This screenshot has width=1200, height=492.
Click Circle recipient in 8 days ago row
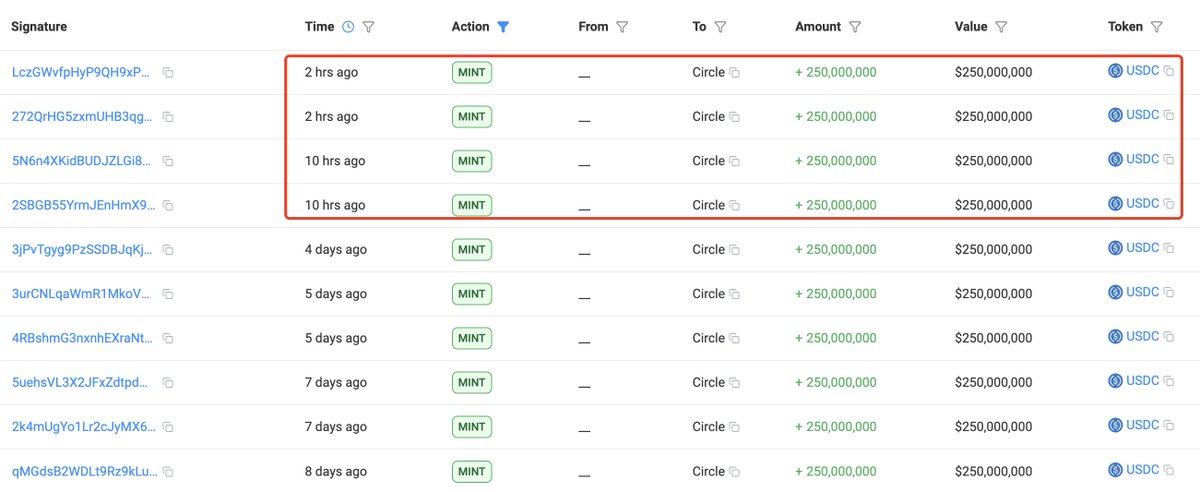coord(708,471)
